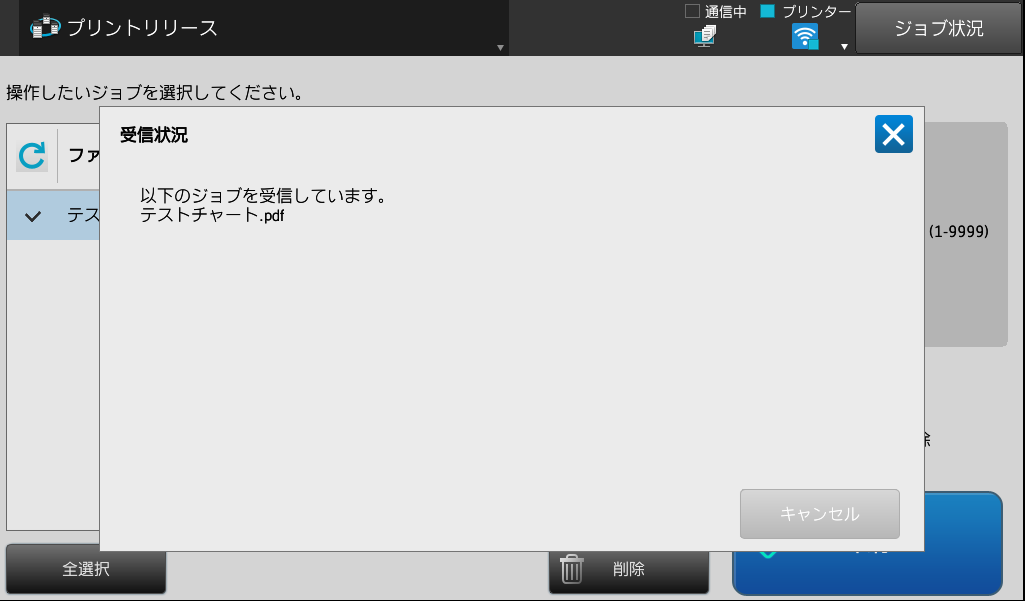This screenshot has height=601, width=1025.
Task: Click the (1-9999) range label
Action: point(958,232)
